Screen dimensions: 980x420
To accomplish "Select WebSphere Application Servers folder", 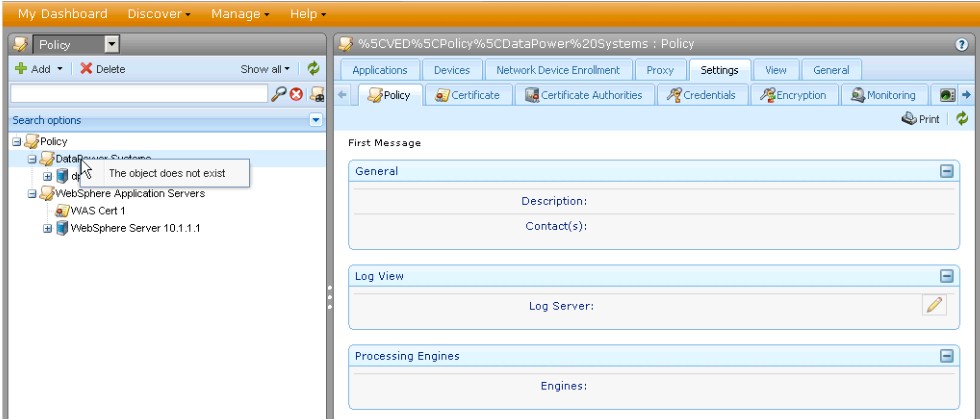I will click(x=130, y=194).
